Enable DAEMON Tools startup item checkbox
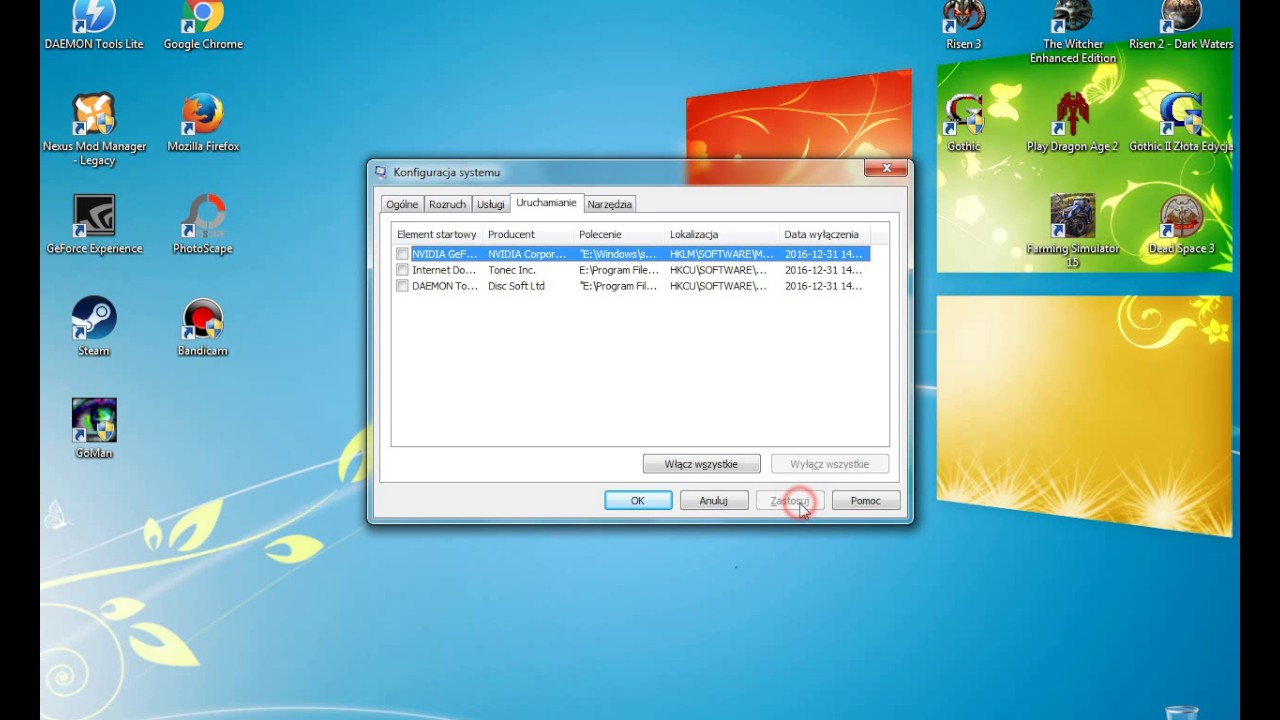Viewport: 1280px width, 720px height. click(x=402, y=286)
